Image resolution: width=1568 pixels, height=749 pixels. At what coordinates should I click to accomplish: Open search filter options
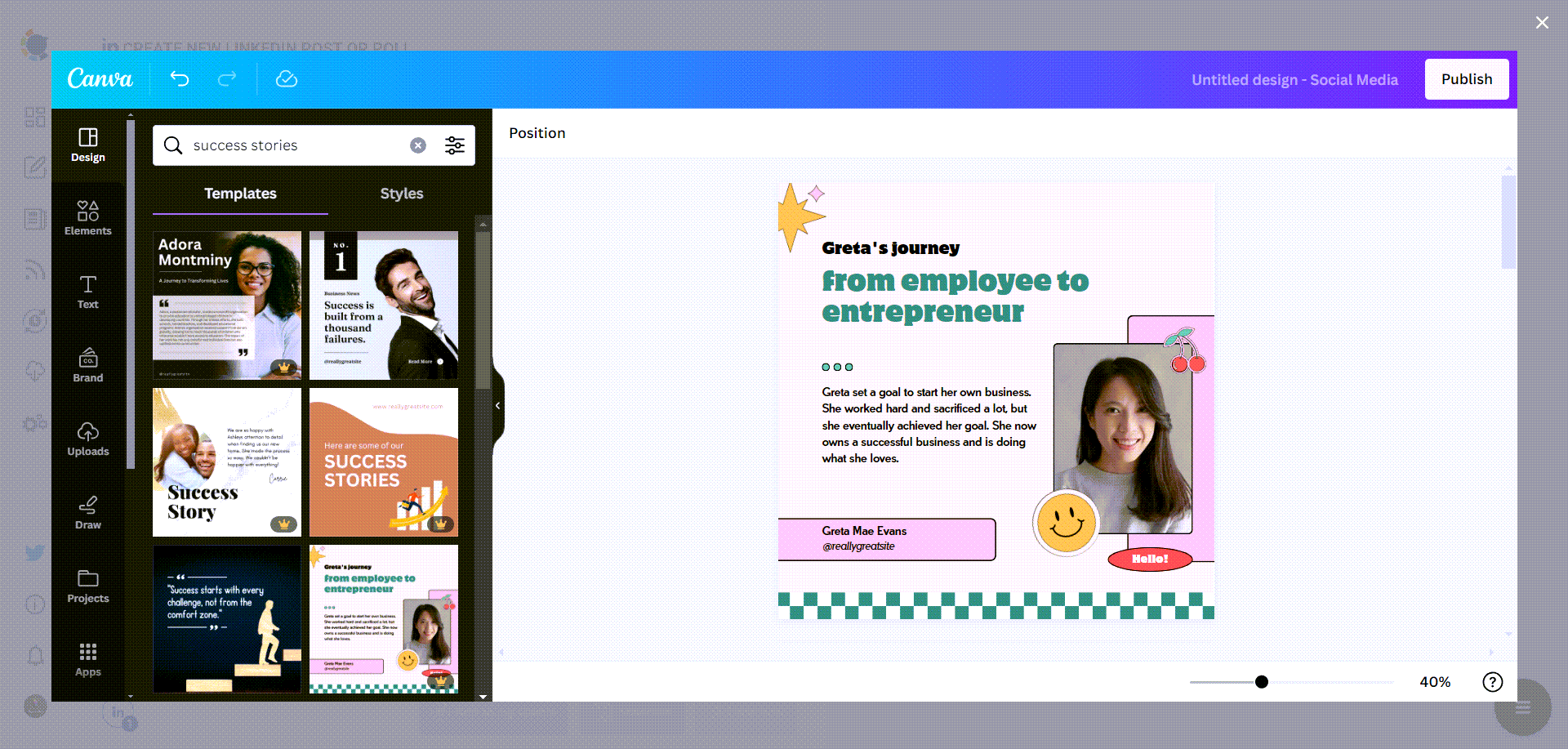coord(455,145)
